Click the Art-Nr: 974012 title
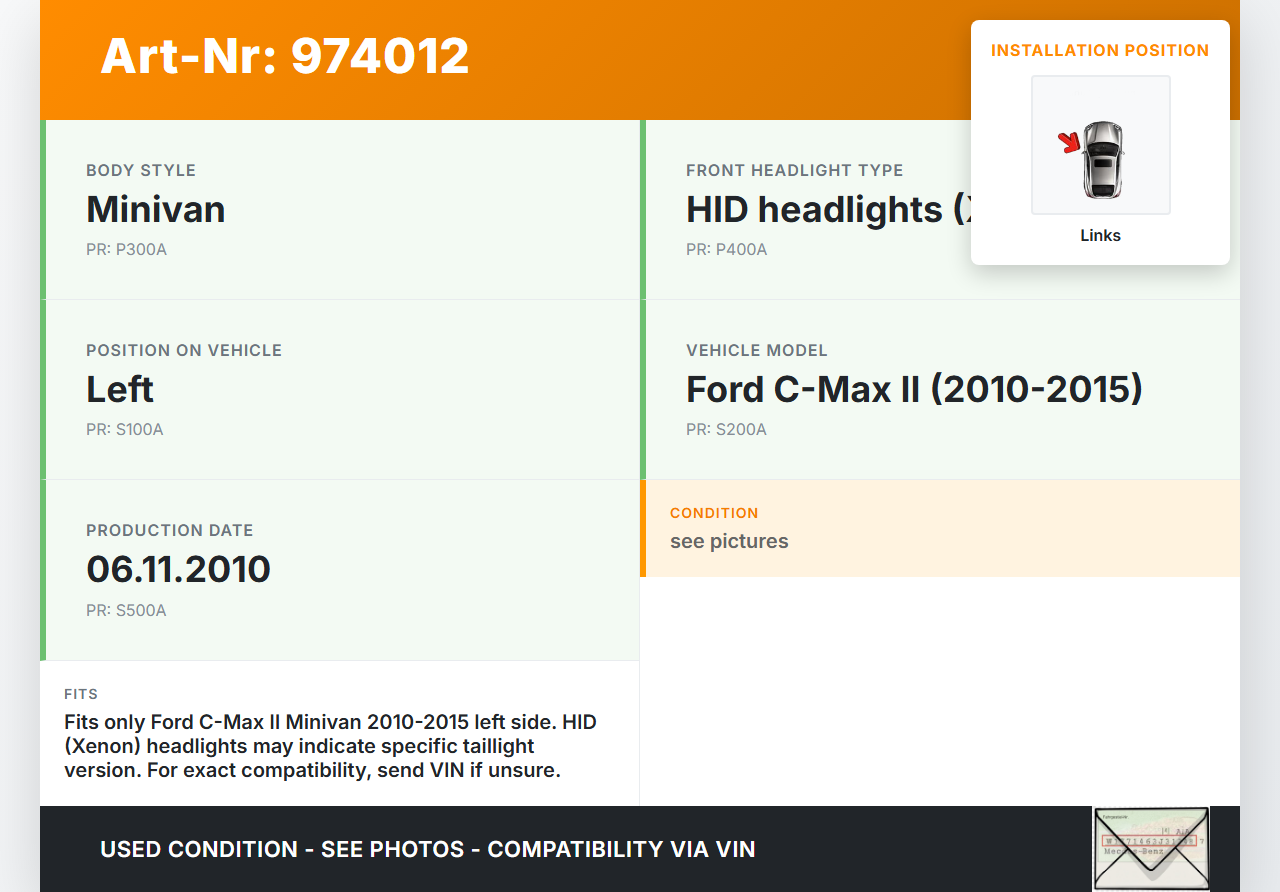Screen dimensions: 1280x892 [285, 56]
